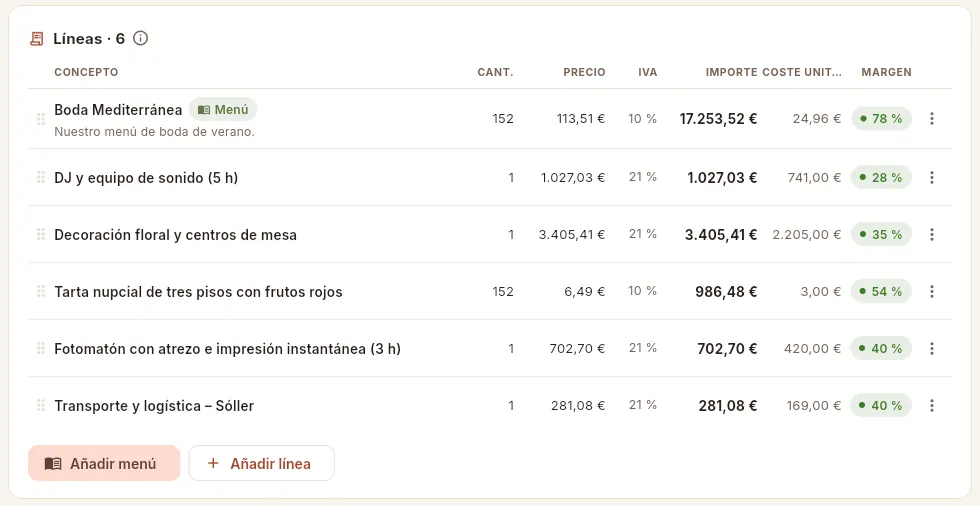The height and width of the screenshot is (506, 980).
Task: Click Añadir menú button
Action: 104,464
